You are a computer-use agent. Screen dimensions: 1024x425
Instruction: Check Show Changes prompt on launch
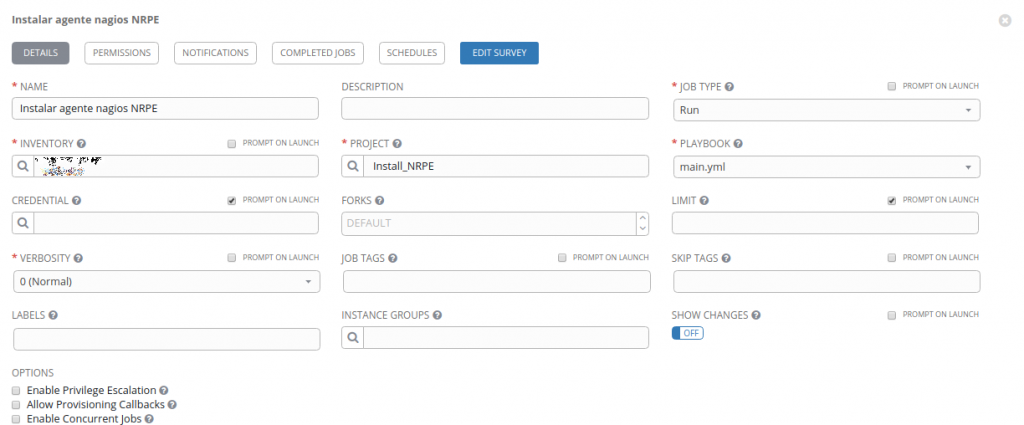click(891, 315)
